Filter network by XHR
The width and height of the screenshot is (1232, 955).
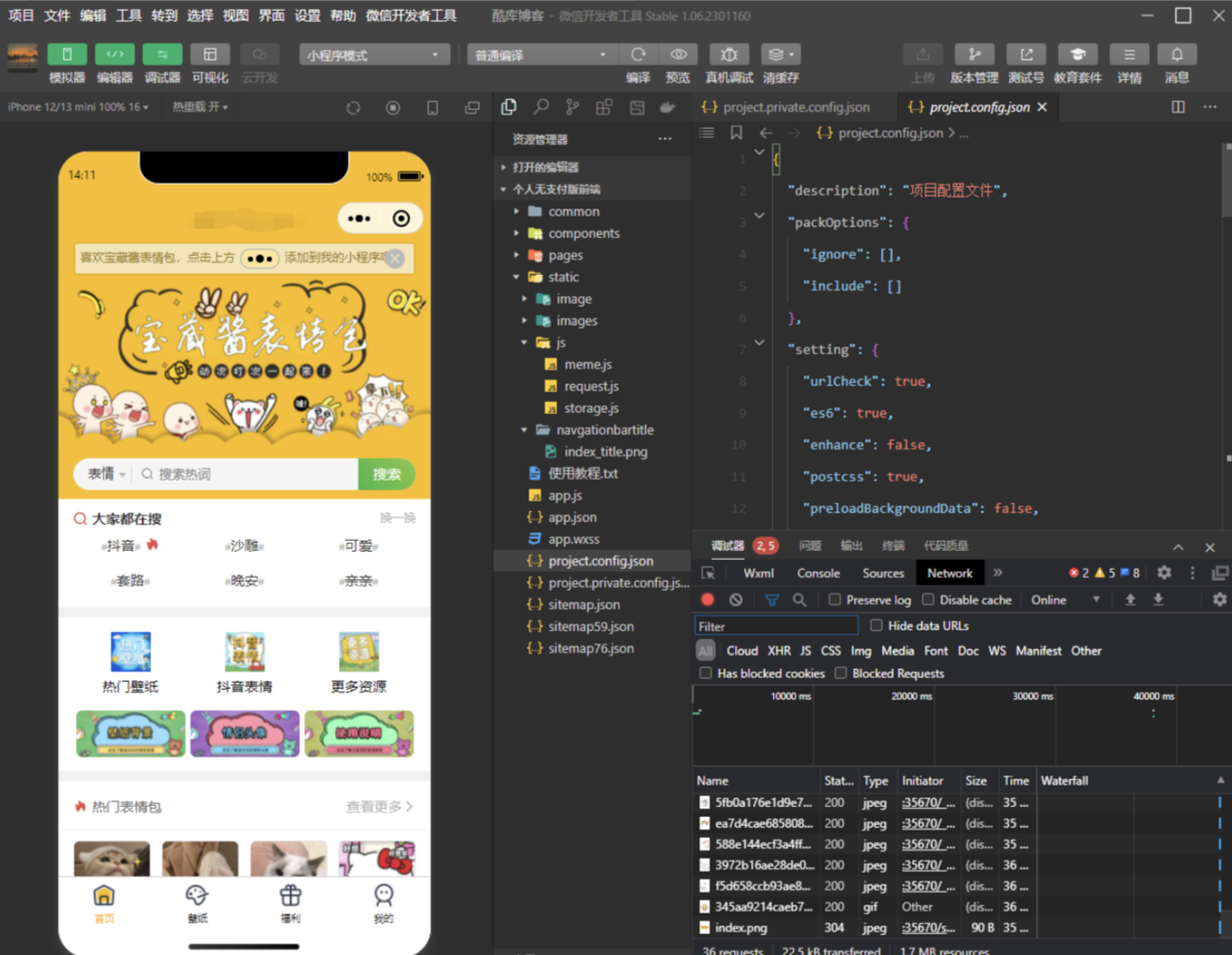coord(779,650)
